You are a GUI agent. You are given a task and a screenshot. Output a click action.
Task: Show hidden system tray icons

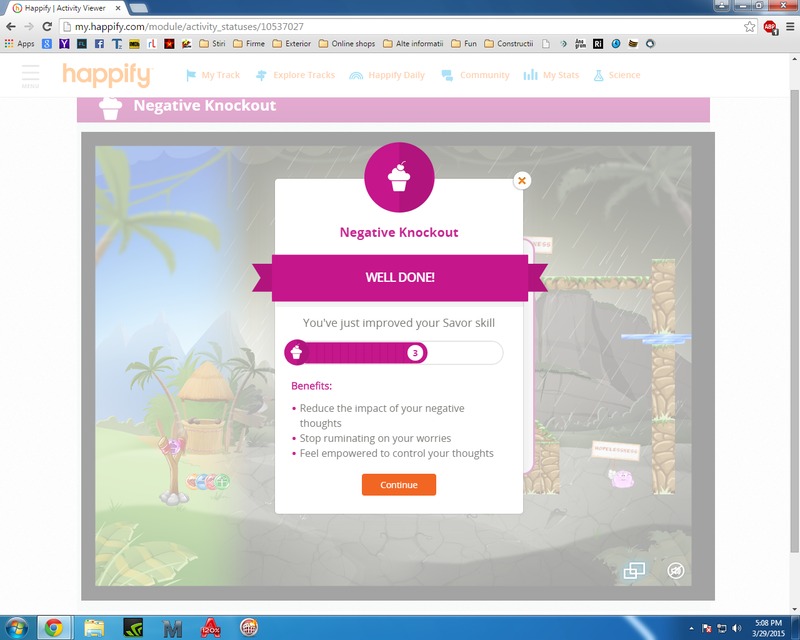(691, 628)
